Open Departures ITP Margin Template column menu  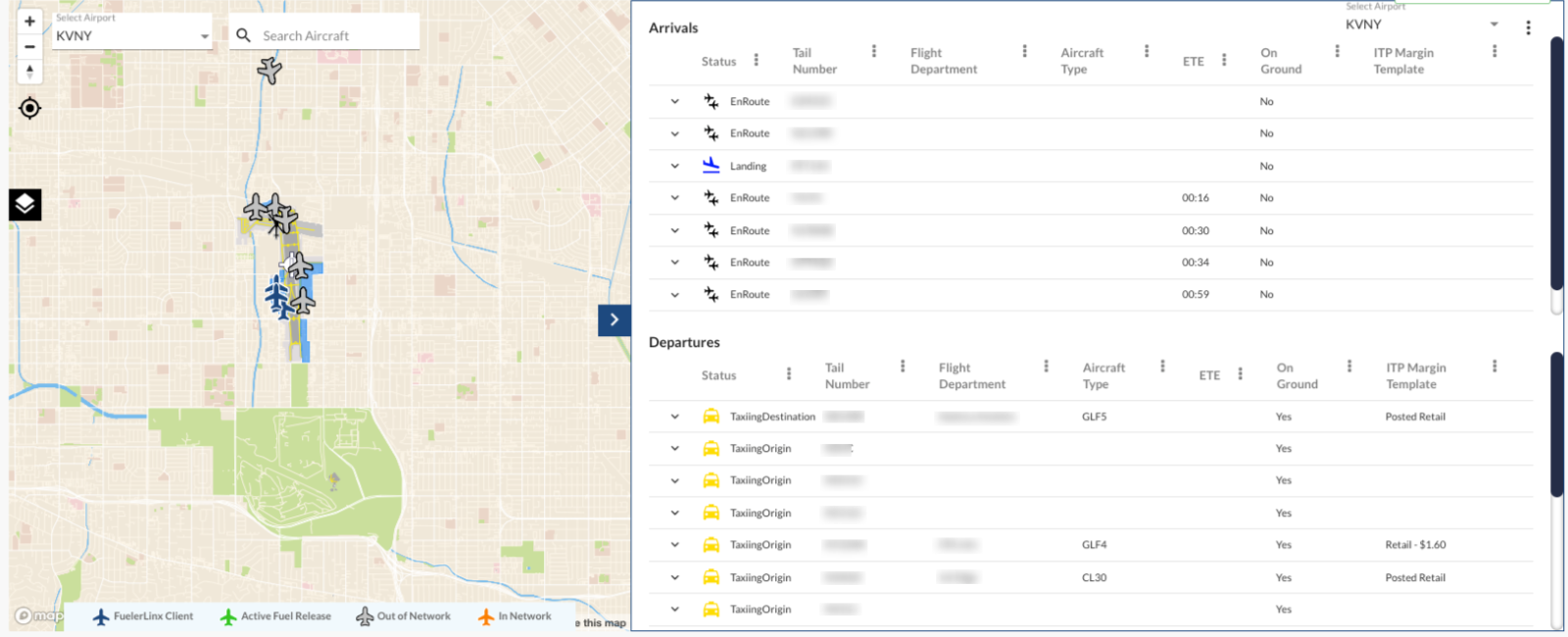click(x=1494, y=366)
